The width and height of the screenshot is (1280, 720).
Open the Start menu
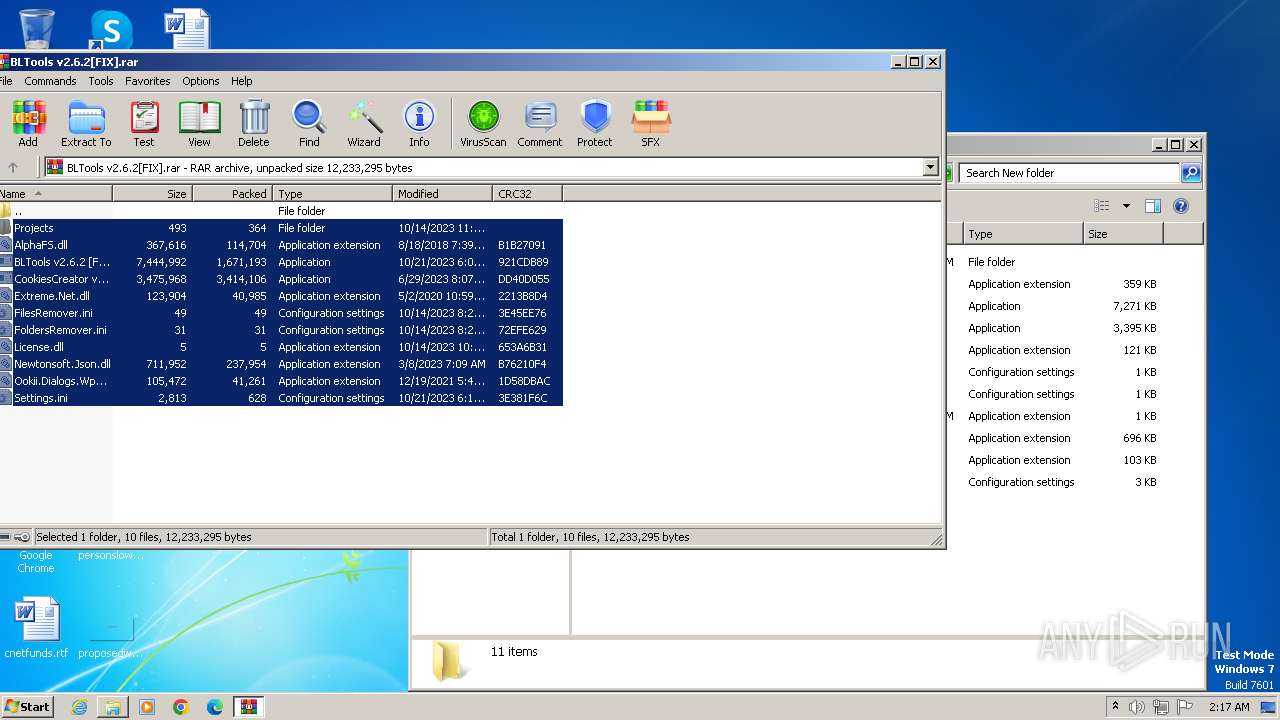tap(27, 706)
